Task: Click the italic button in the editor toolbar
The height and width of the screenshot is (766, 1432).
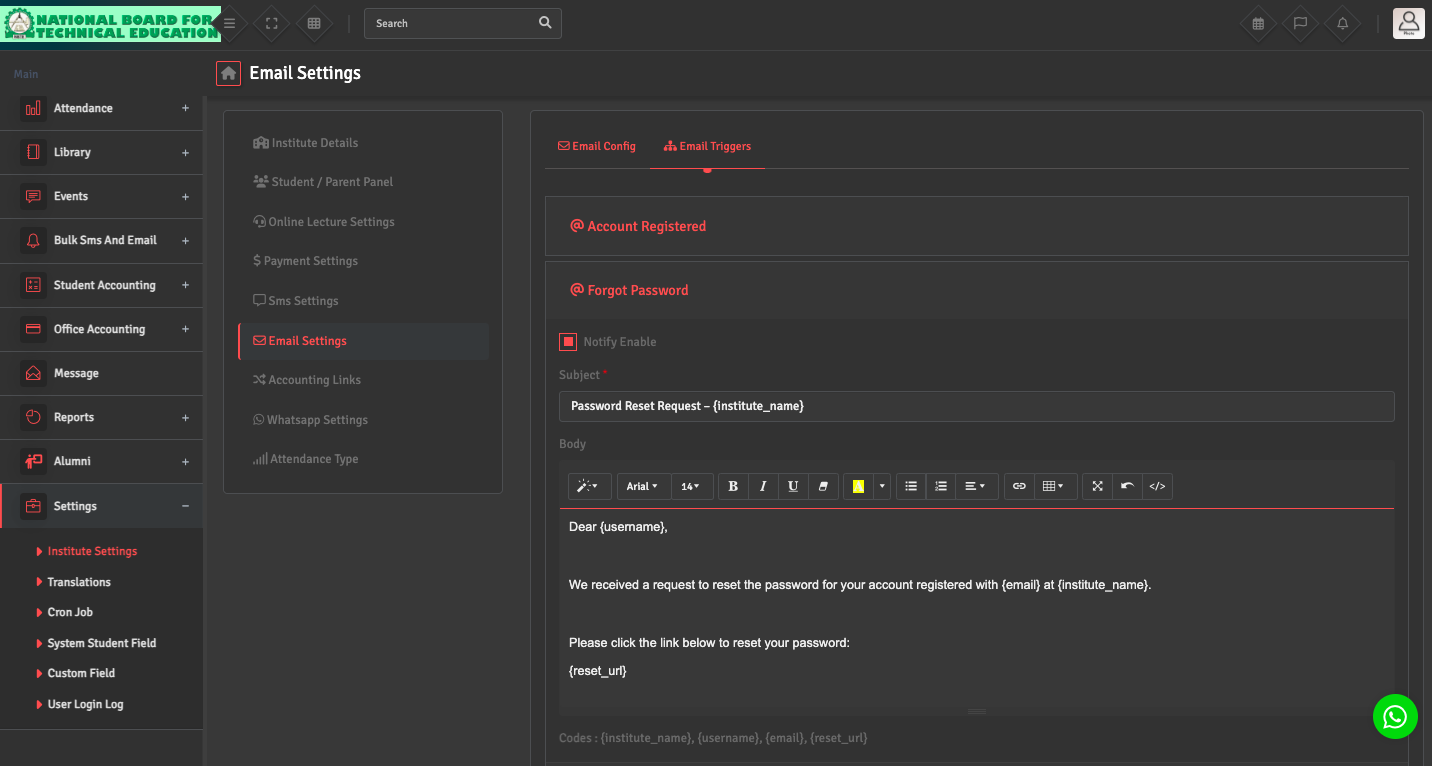Action: [763, 486]
